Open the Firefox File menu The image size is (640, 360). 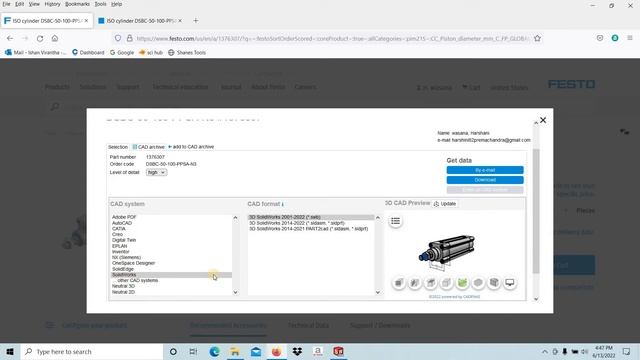tap(6, 4)
